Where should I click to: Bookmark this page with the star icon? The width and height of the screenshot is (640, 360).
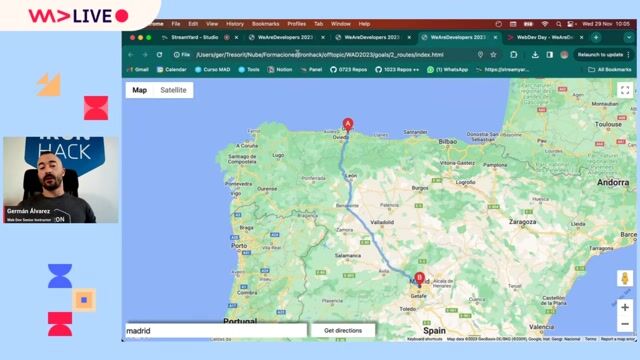coord(493,55)
